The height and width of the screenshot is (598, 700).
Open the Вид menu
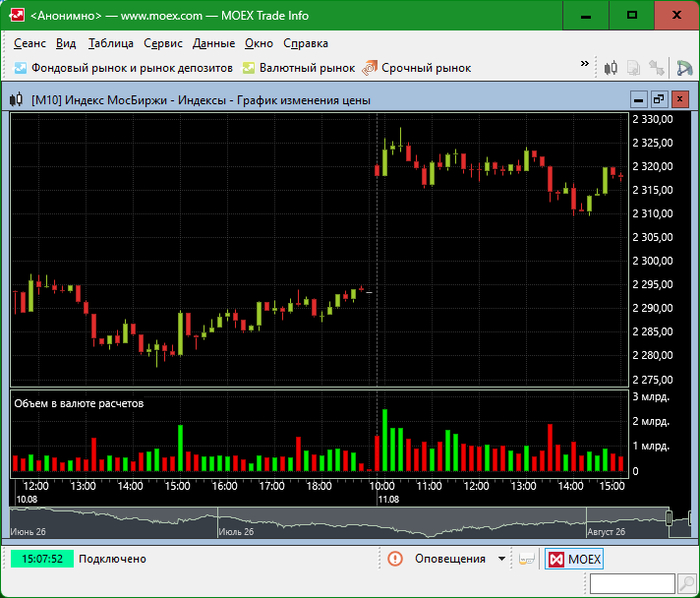pos(66,43)
